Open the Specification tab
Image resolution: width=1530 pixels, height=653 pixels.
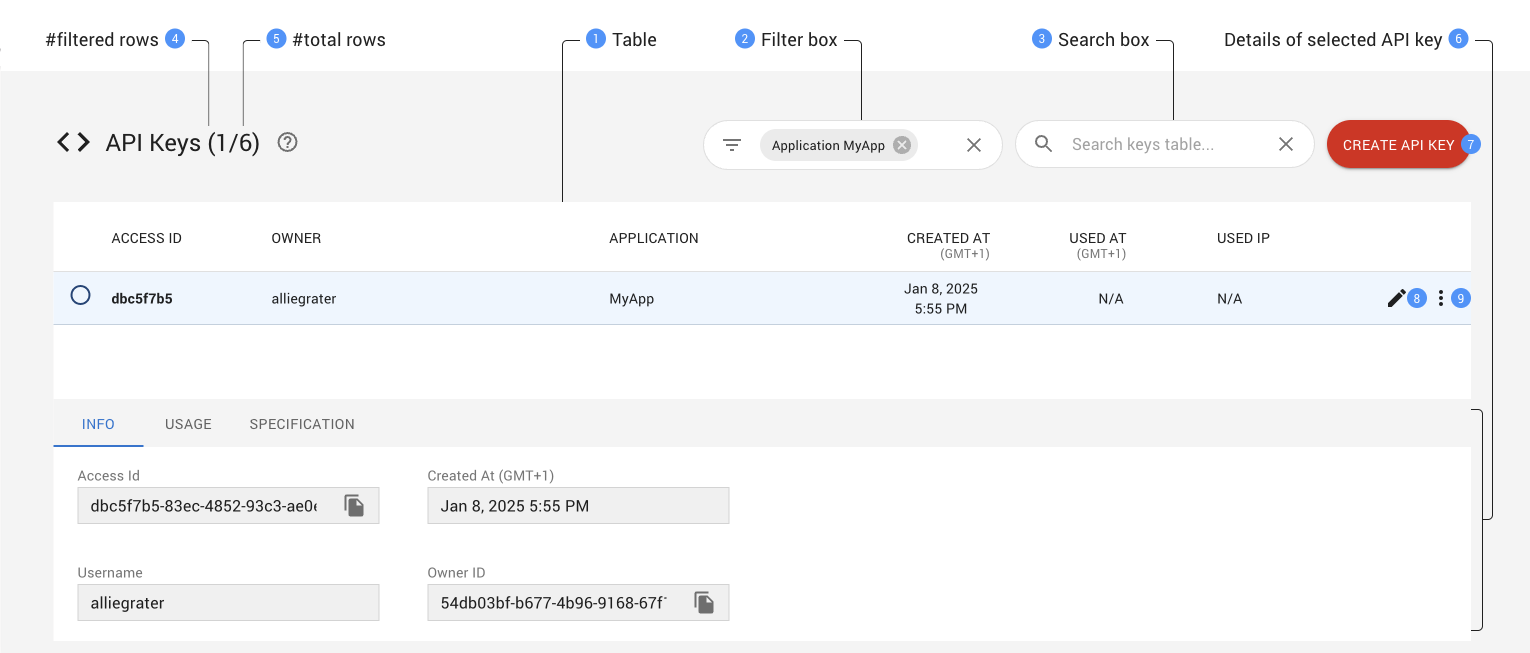click(x=302, y=424)
